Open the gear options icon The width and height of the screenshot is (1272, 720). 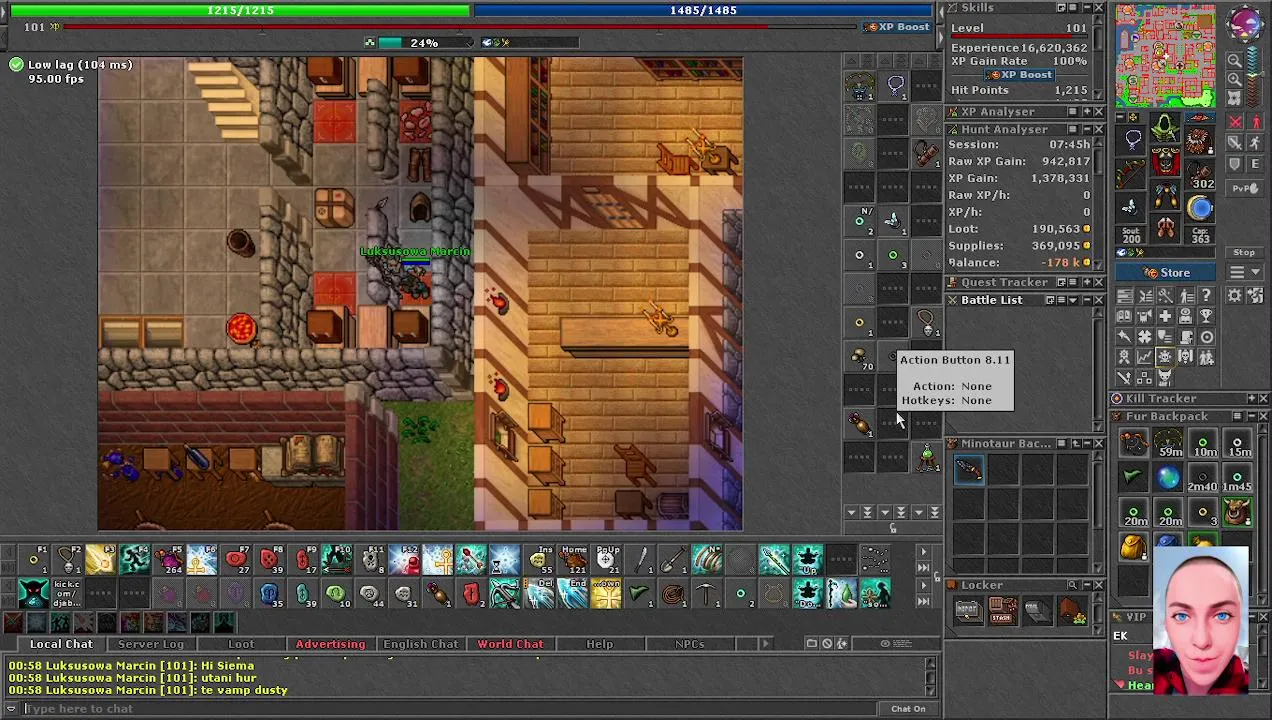[x=1234, y=295]
